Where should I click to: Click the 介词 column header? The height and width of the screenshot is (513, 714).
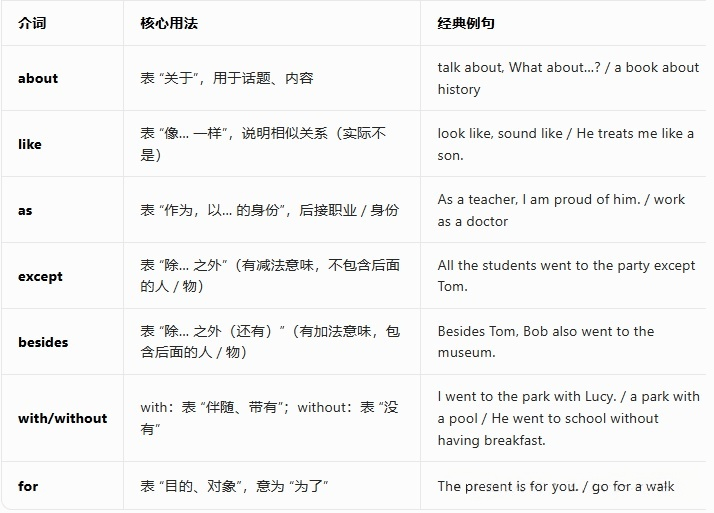click(32, 23)
